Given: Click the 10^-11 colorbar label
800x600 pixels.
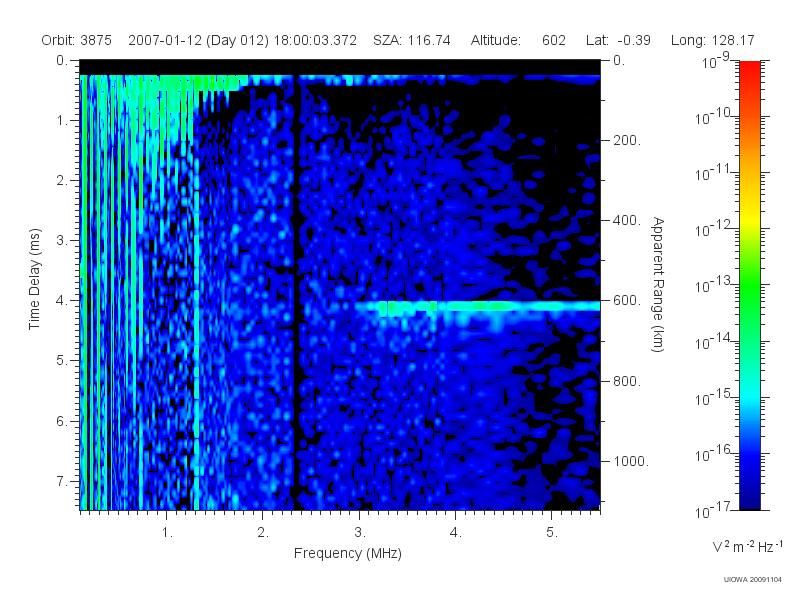Looking at the screenshot, I should coord(713,173).
